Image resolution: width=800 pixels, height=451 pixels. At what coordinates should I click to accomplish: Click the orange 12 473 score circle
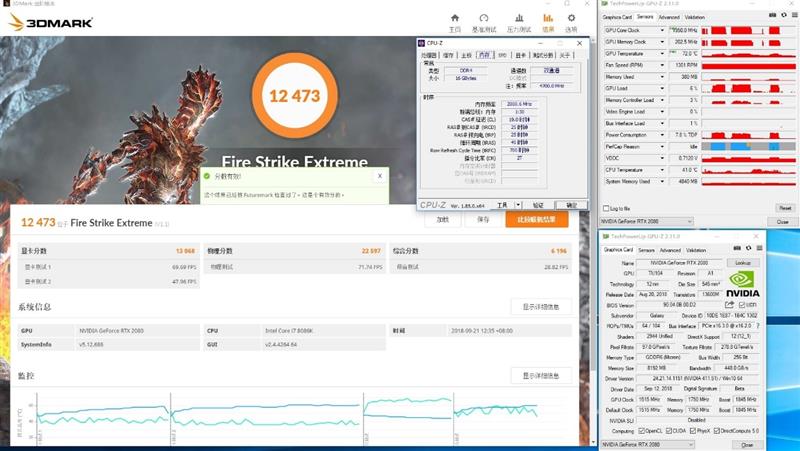pyautogui.click(x=295, y=95)
